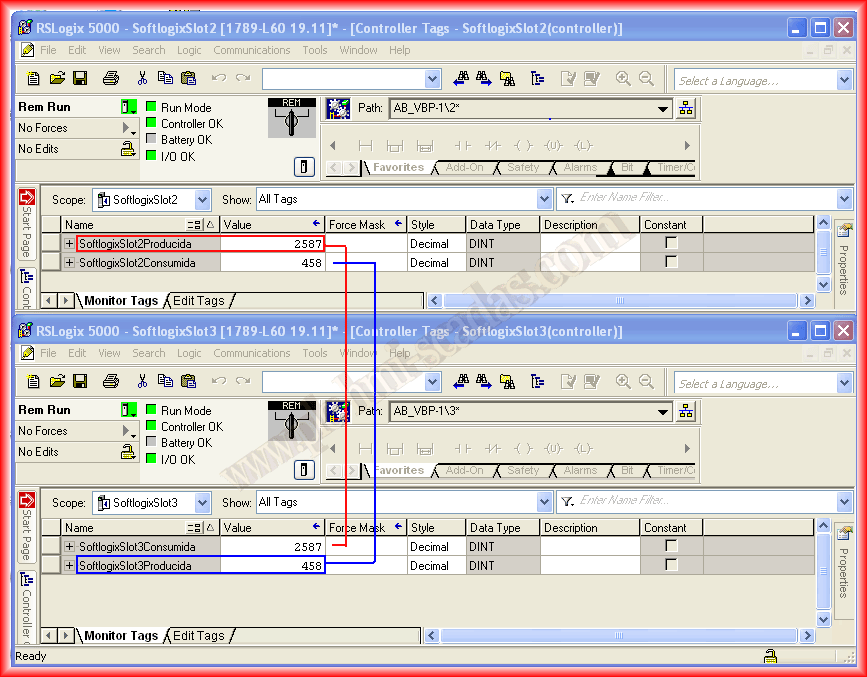Click New file icon in SoftlogixSlot2 toolbar
Screen dimensions: 867x677
34,78
